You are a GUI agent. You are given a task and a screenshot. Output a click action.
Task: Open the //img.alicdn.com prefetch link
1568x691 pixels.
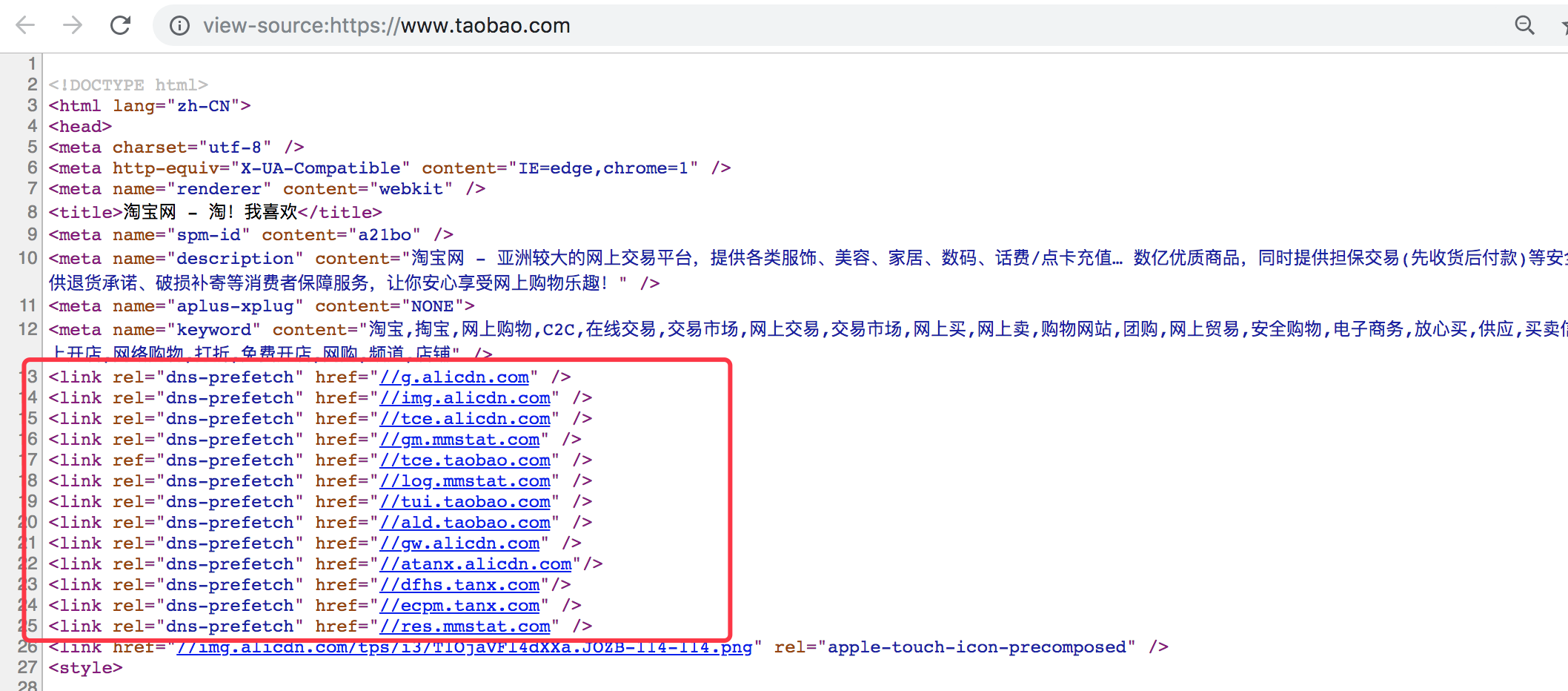465,398
